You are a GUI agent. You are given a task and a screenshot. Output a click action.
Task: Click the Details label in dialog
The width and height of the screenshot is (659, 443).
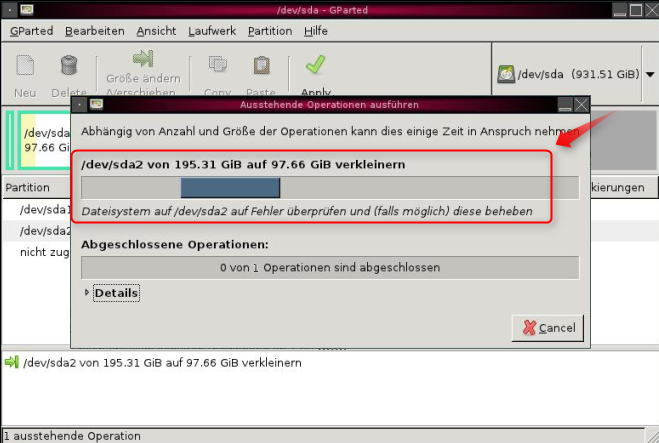click(116, 293)
